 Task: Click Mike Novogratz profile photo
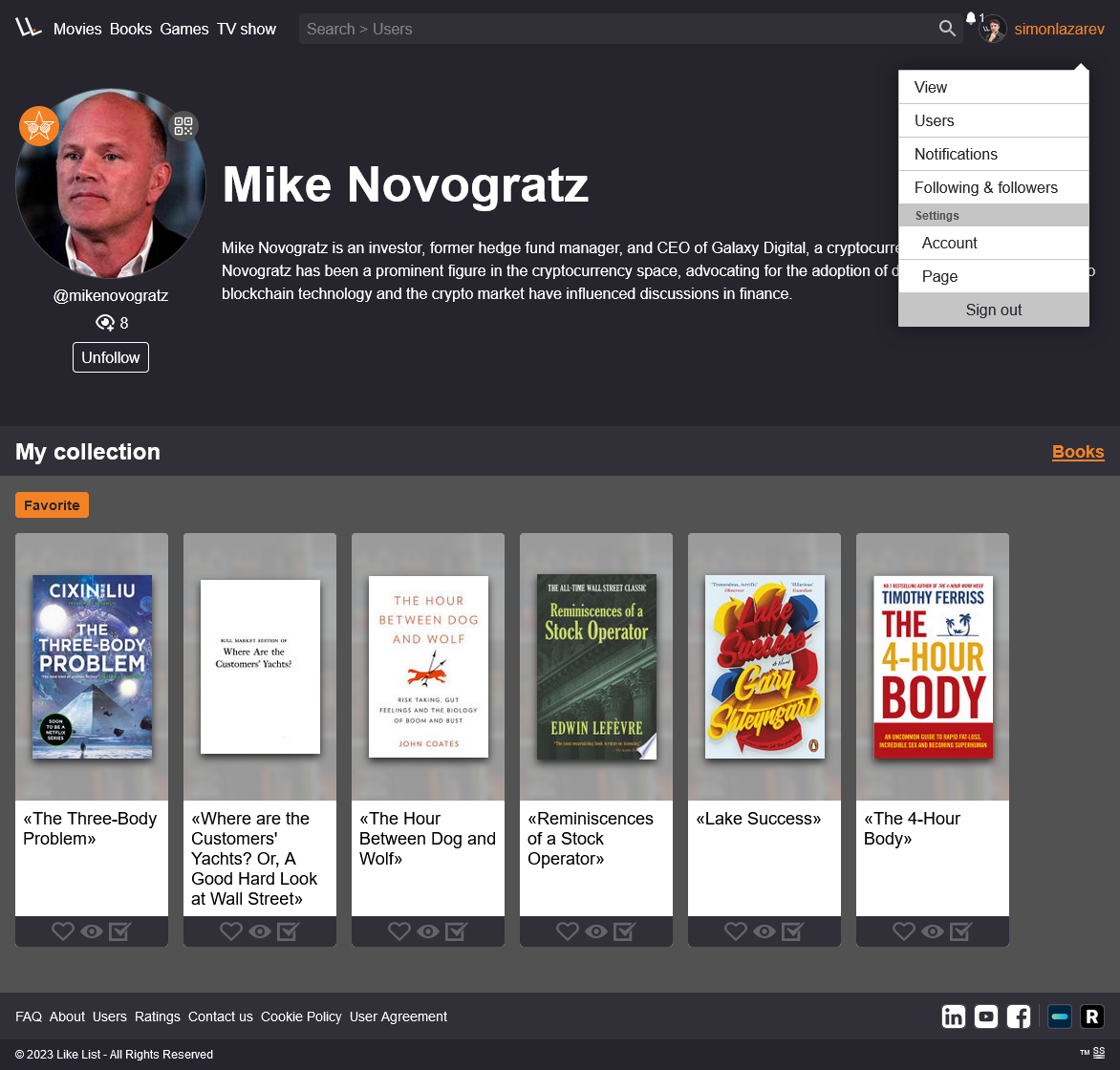click(x=111, y=183)
